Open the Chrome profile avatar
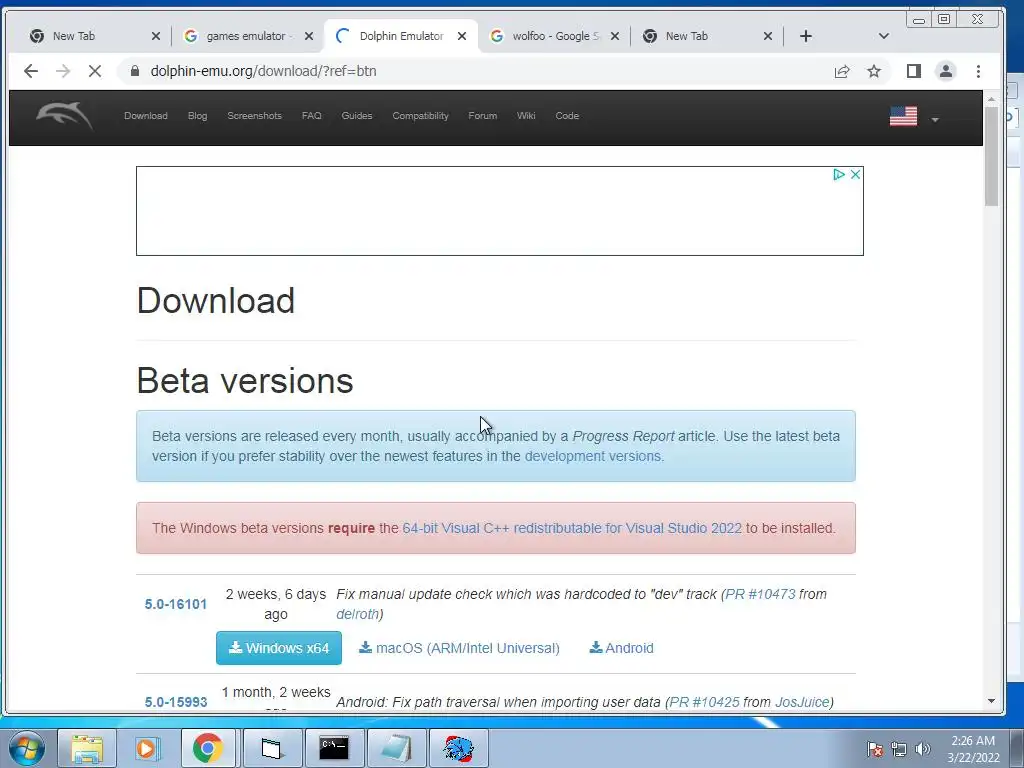This screenshot has width=1024, height=768. (x=946, y=71)
